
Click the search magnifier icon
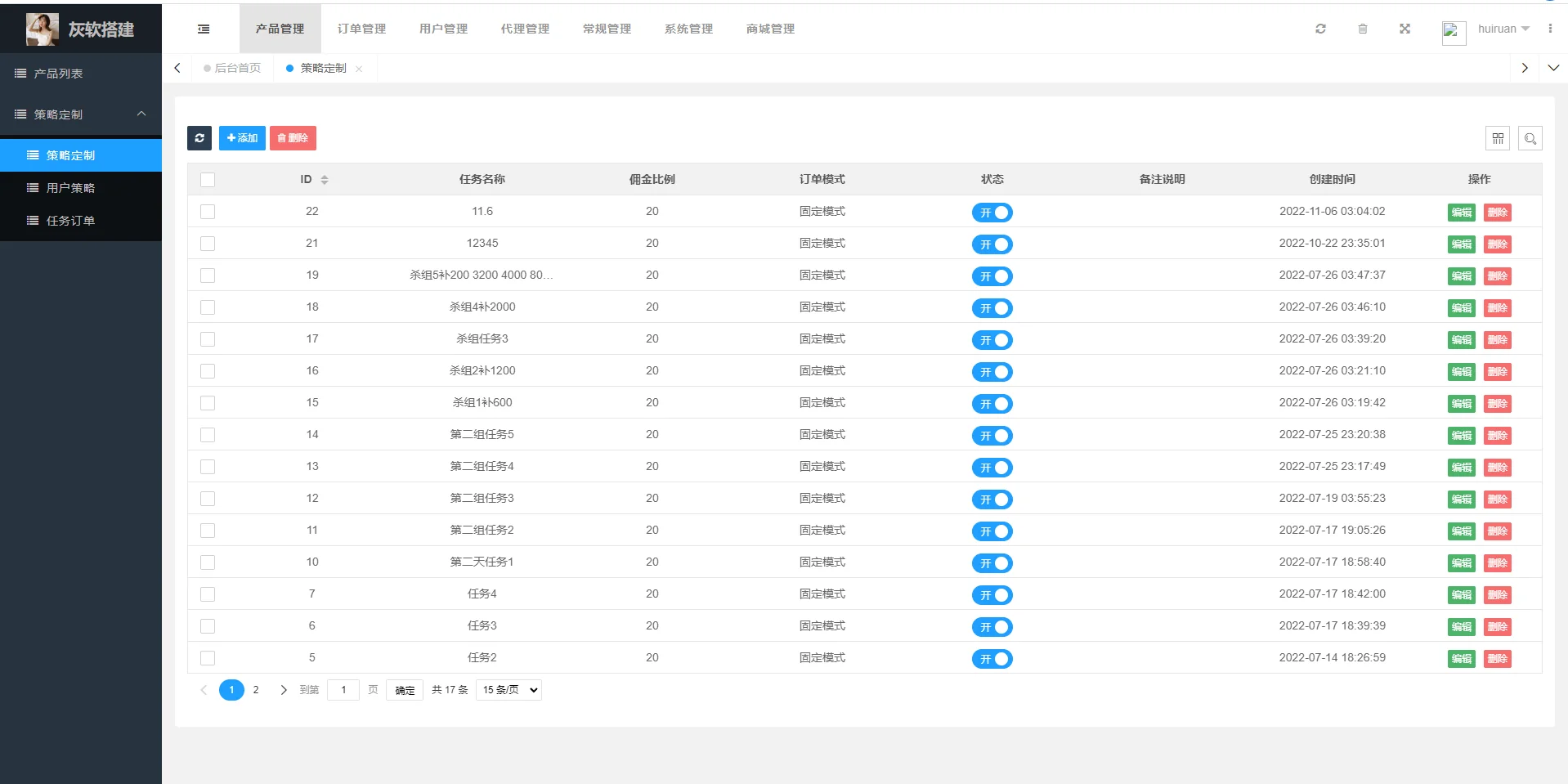click(x=1530, y=138)
